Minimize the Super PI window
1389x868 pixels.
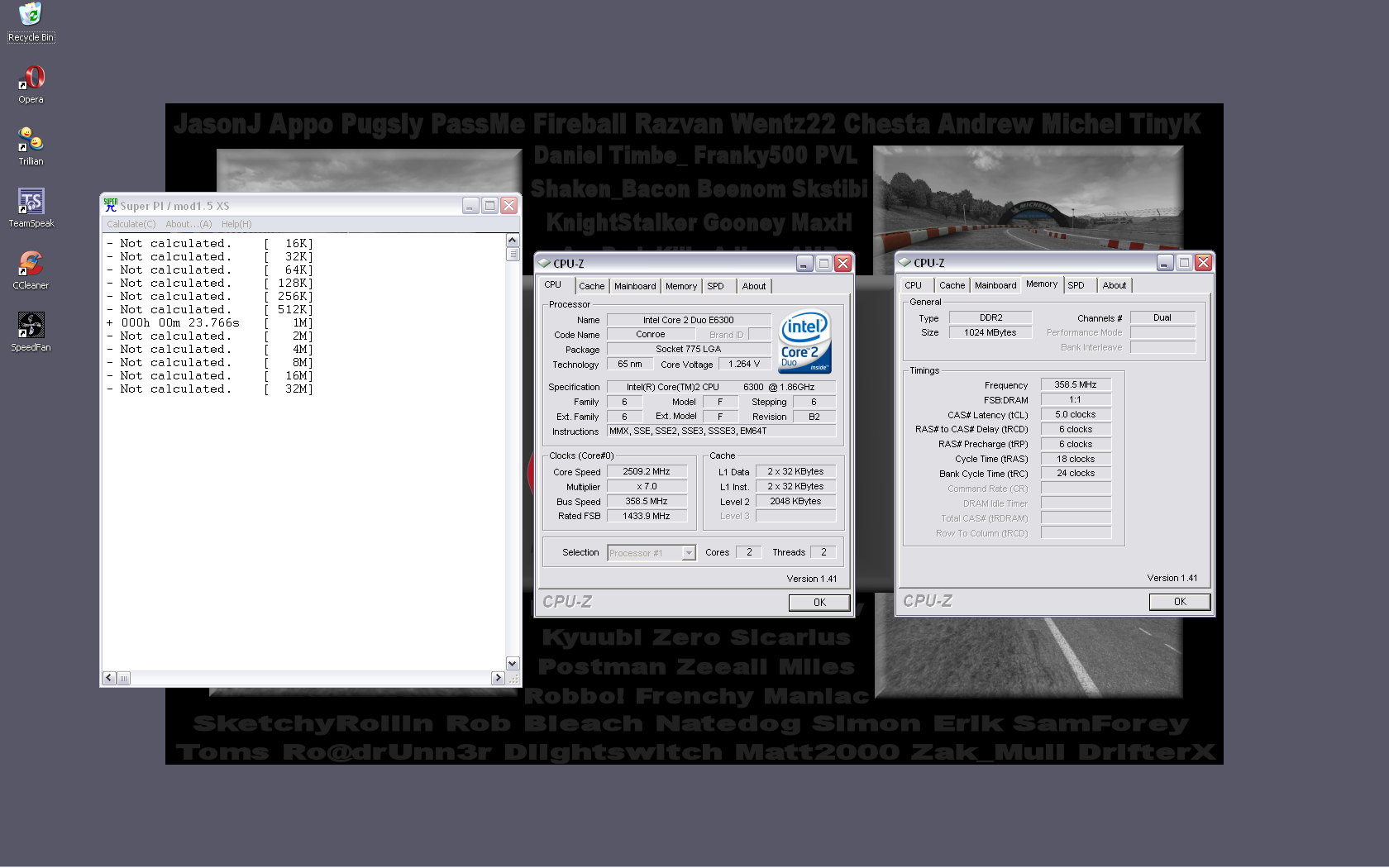(x=470, y=205)
